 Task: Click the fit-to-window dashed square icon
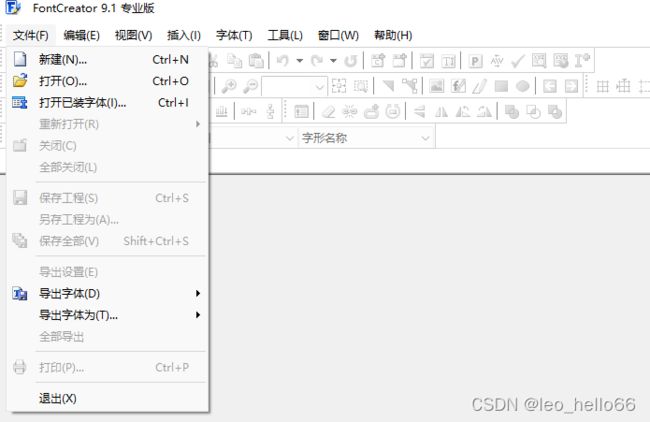339,86
